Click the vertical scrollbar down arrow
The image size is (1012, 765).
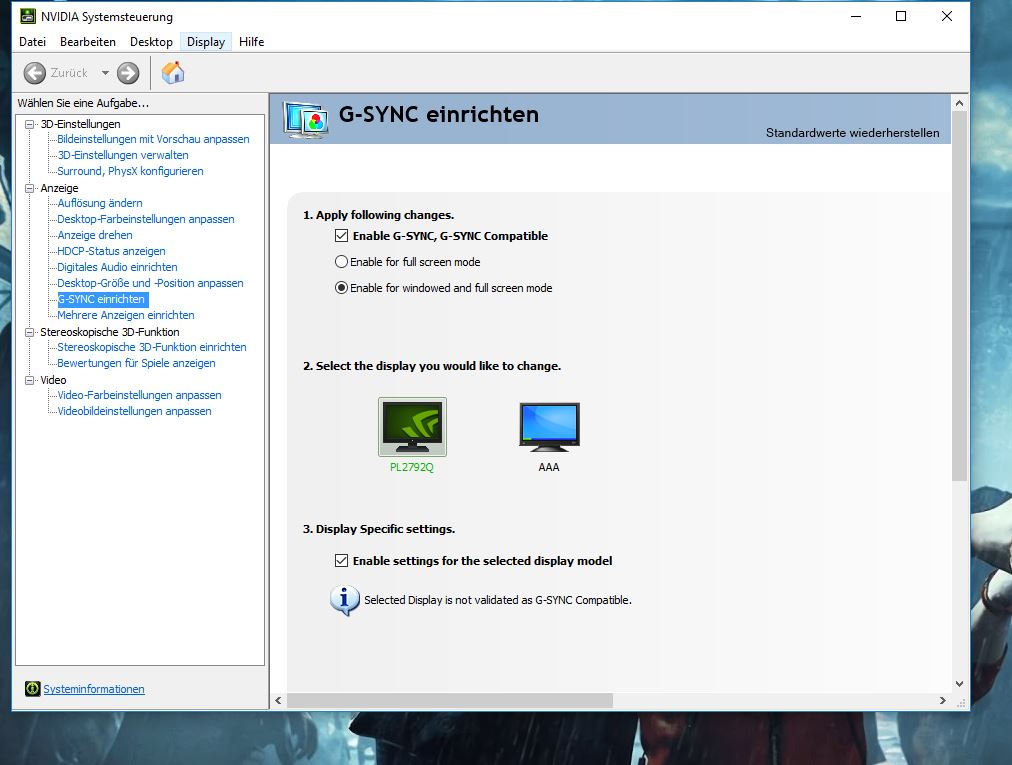959,684
